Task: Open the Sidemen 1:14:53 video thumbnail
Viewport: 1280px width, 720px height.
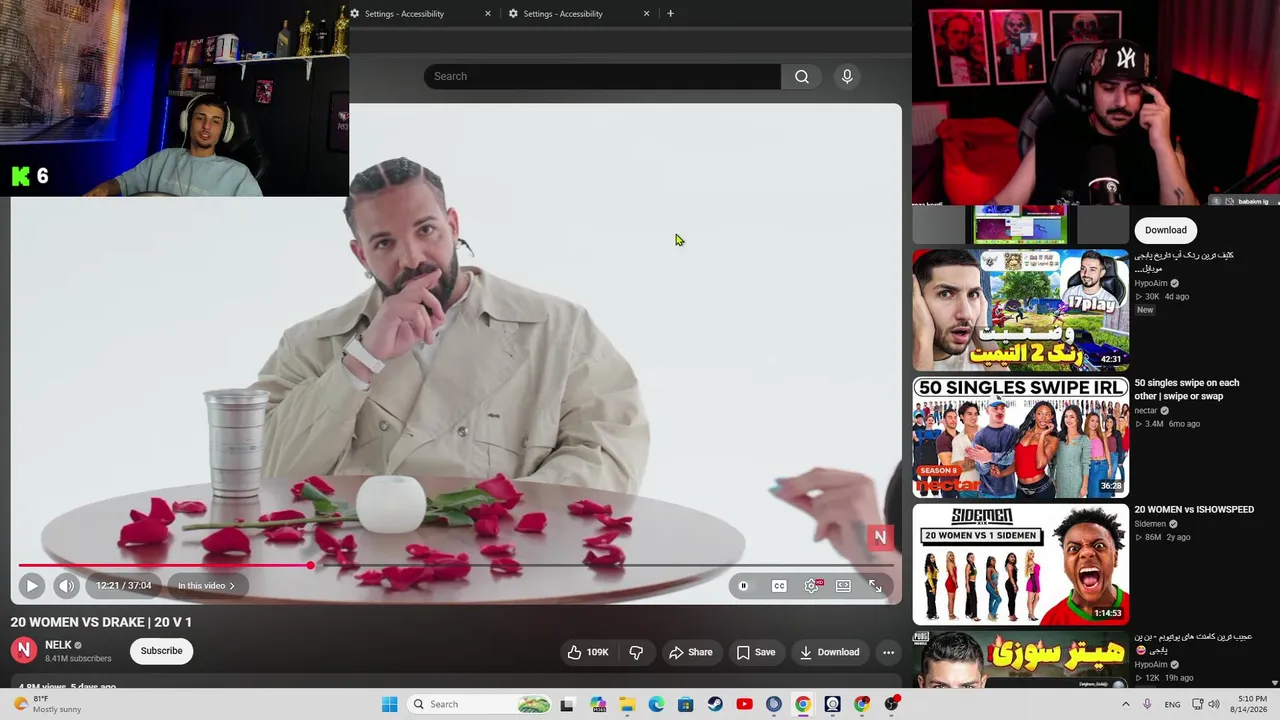Action: tap(1020, 564)
